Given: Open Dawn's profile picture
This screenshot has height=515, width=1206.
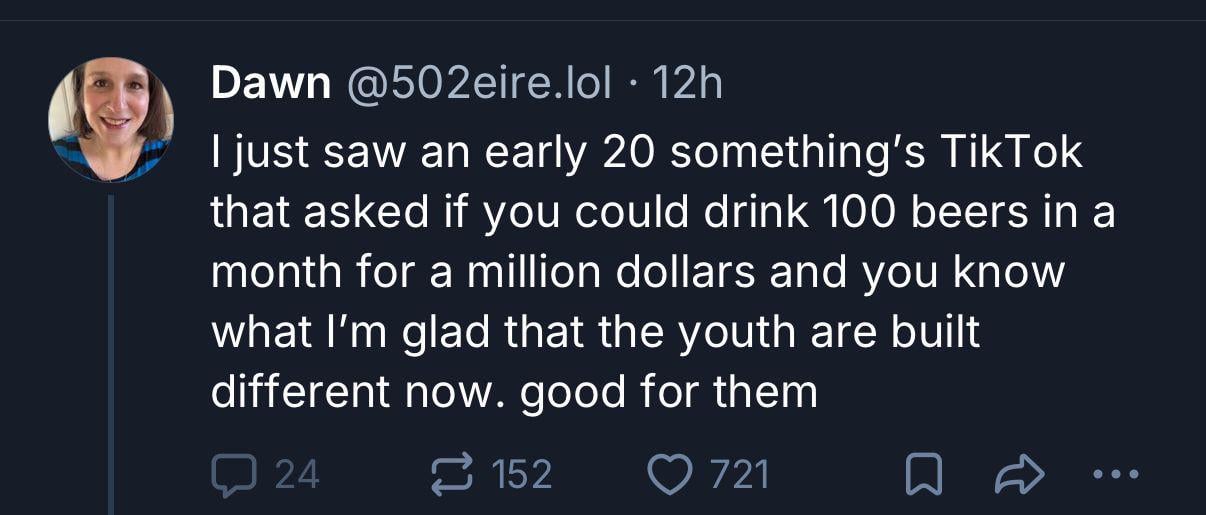Looking at the screenshot, I should (111, 119).
